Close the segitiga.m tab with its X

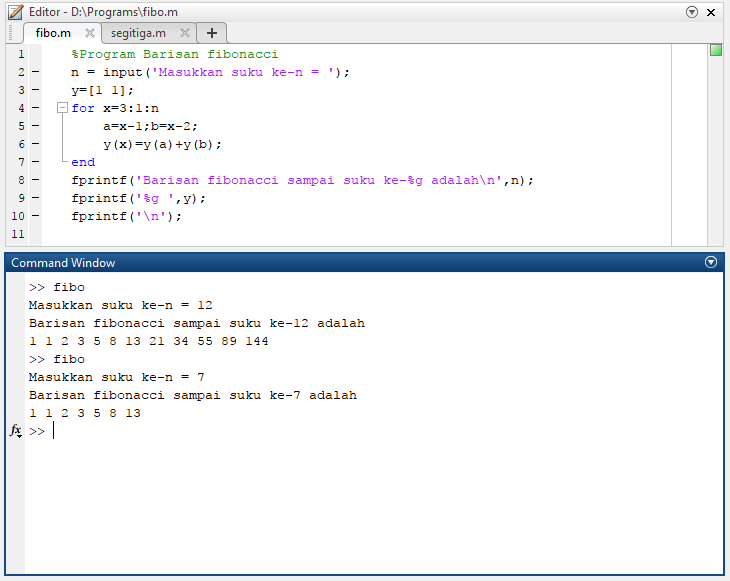(185, 33)
